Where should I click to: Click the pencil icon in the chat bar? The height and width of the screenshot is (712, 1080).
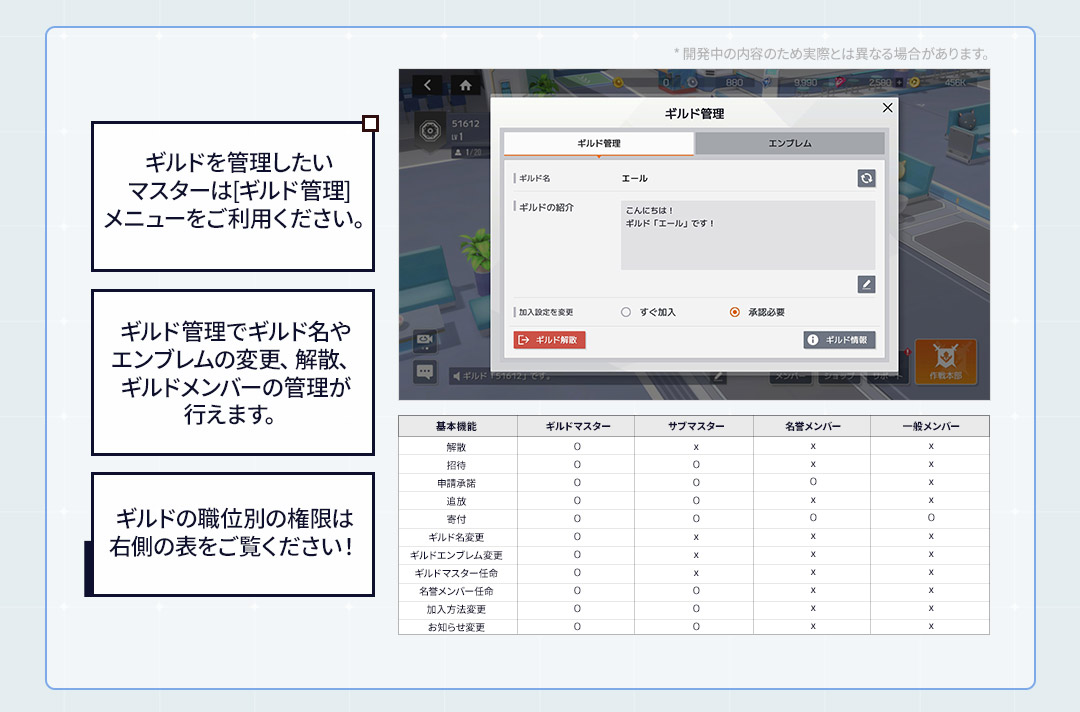[718, 376]
